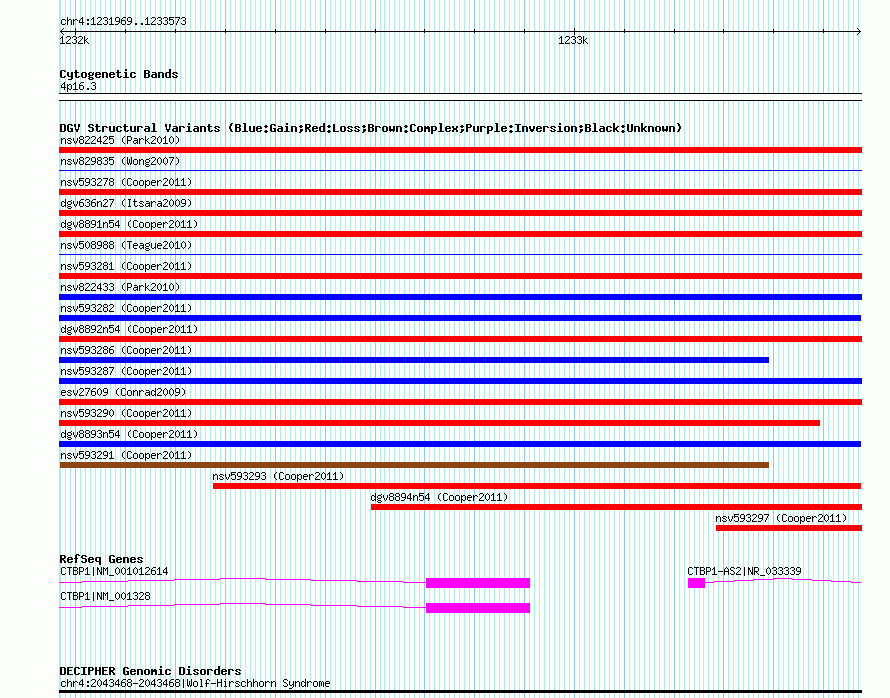Click the blue nsv822433 (Park2010) gain bar
890x698 pixels.
pos(460,297)
